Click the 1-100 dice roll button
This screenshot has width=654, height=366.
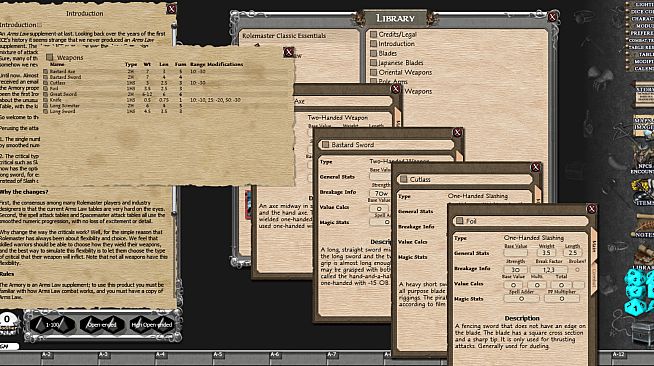[x=53, y=325]
